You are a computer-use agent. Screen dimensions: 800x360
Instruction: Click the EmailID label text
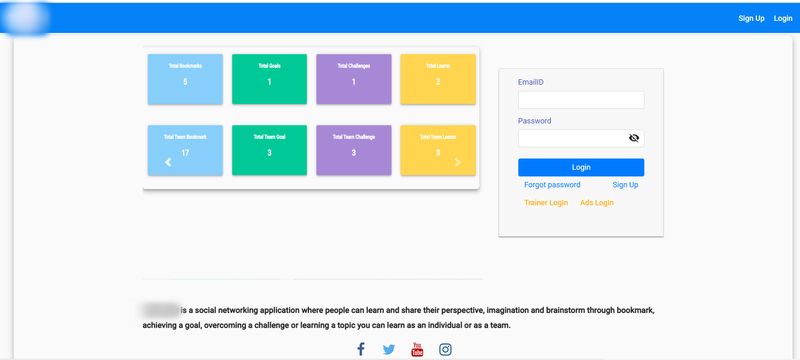[x=531, y=82]
